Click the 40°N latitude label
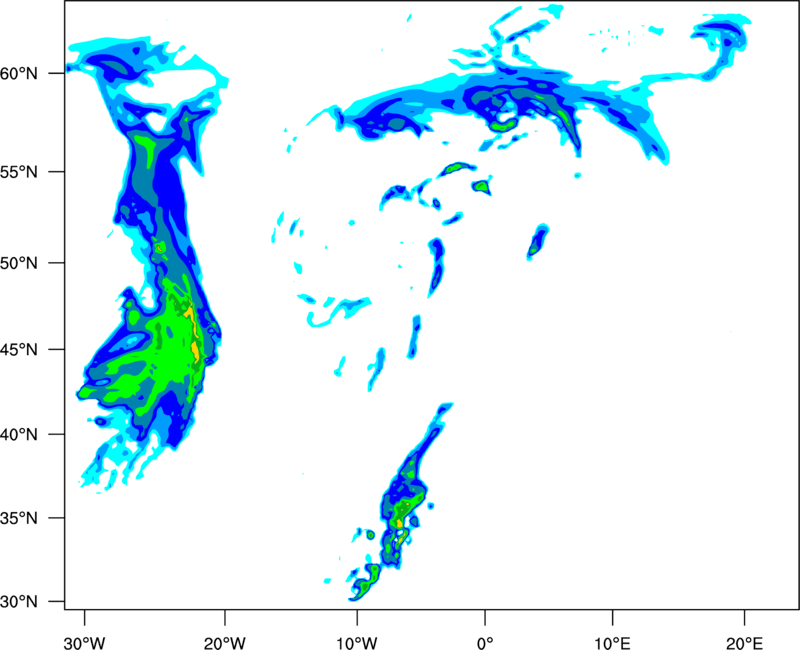 [x=19, y=435]
